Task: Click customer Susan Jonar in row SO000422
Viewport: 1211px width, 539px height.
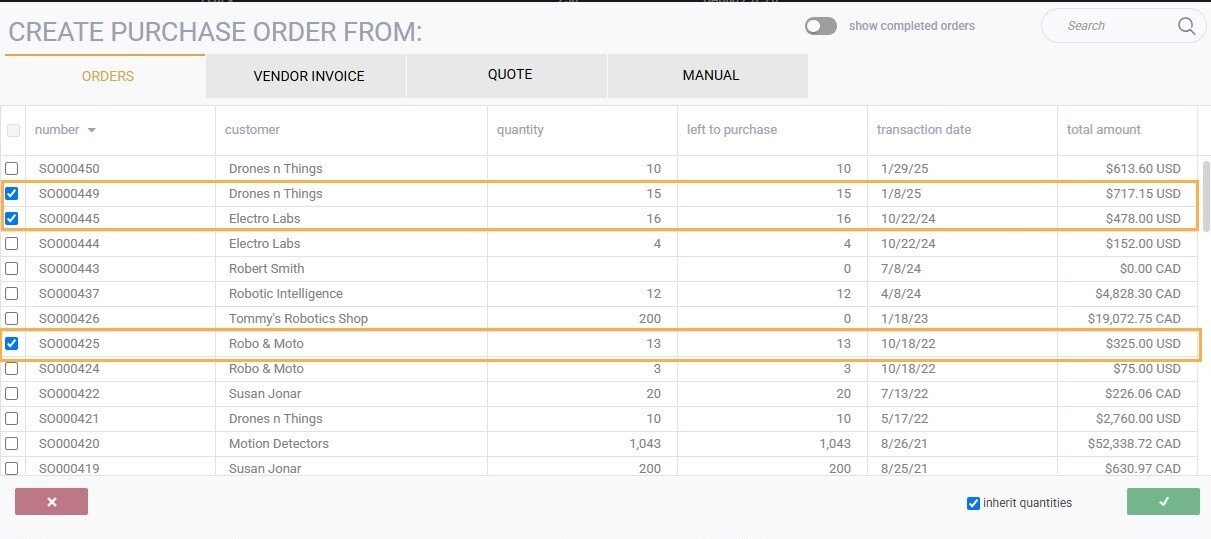Action: (264, 393)
